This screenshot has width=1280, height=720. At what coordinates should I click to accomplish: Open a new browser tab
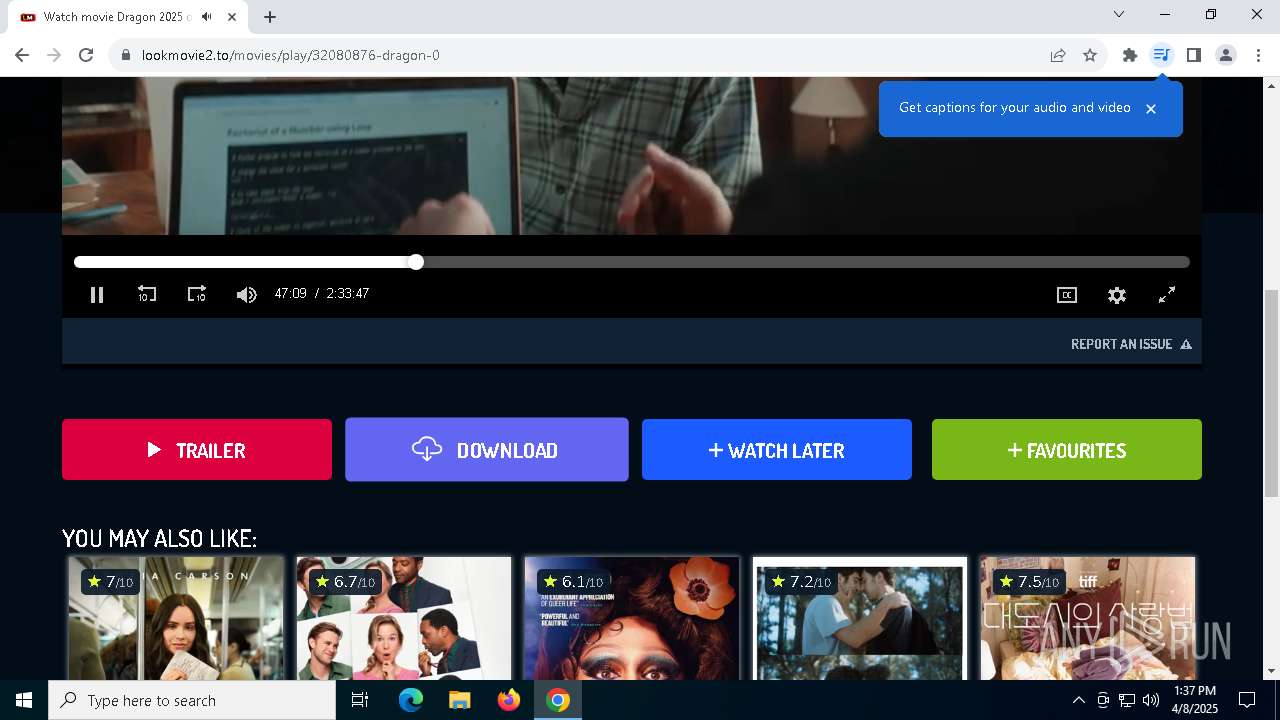(270, 17)
